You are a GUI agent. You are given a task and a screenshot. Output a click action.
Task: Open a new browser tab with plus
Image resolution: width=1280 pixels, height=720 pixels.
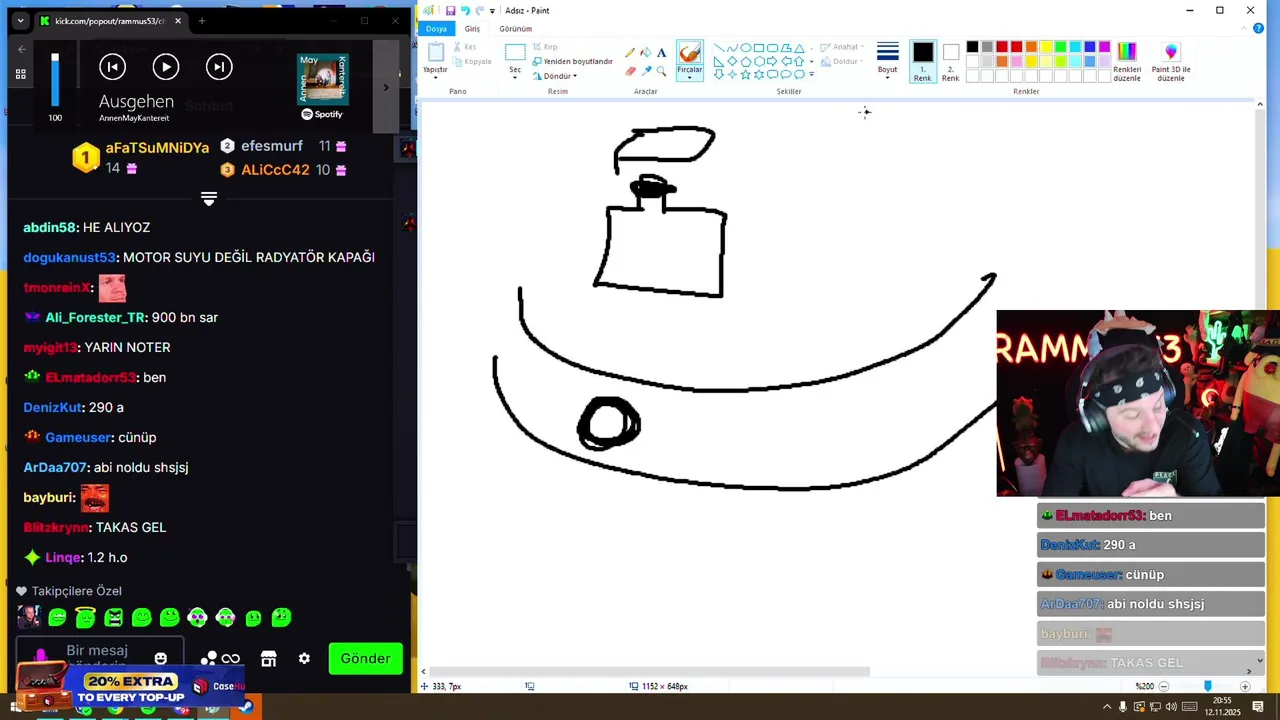(201, 21)
